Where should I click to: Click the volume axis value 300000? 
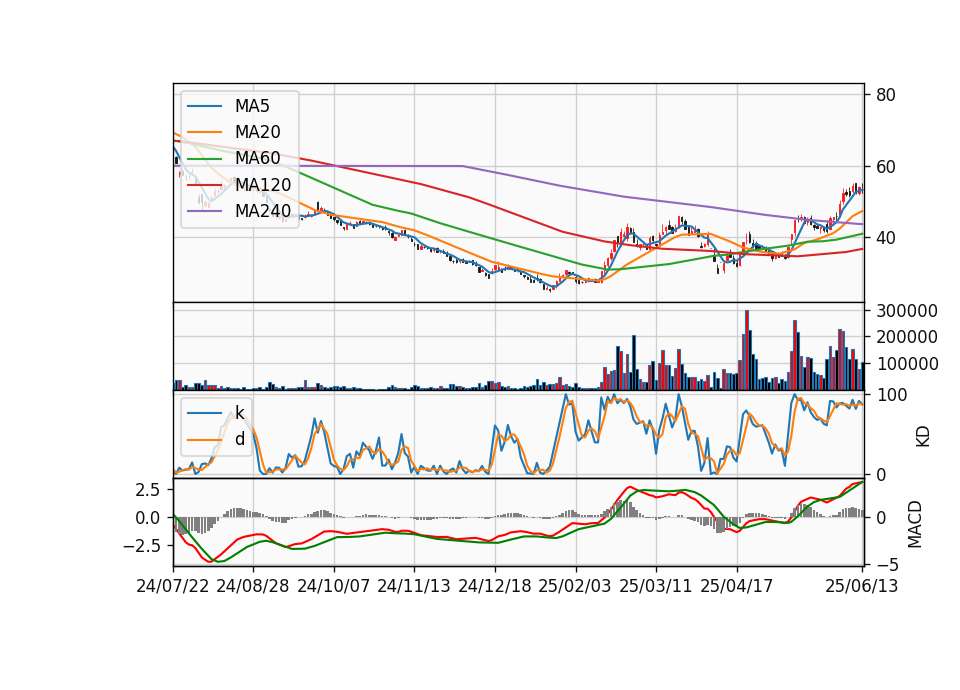click(x=907, y=311)
